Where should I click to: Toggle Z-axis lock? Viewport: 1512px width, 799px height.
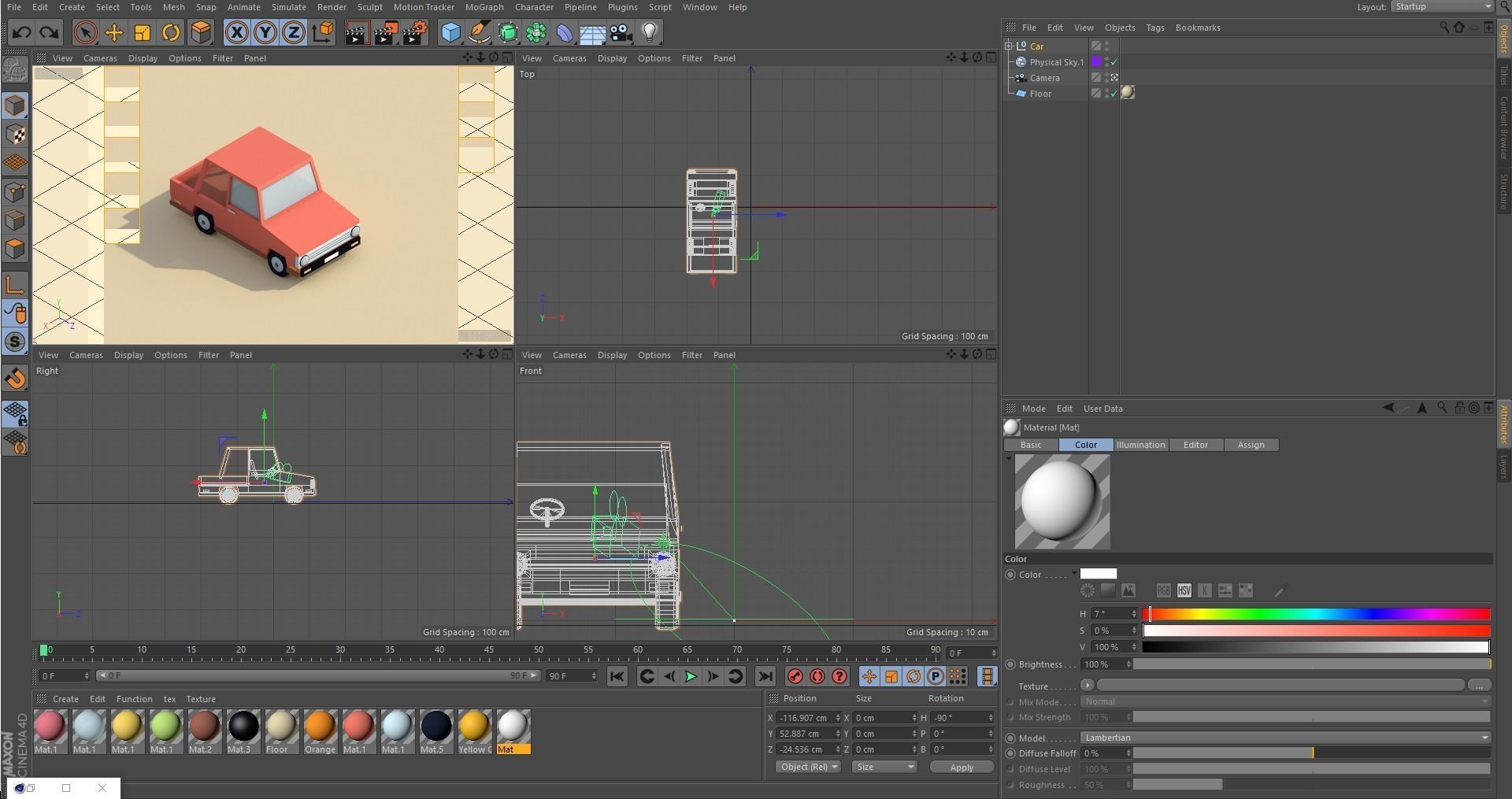tap(294, 32)
